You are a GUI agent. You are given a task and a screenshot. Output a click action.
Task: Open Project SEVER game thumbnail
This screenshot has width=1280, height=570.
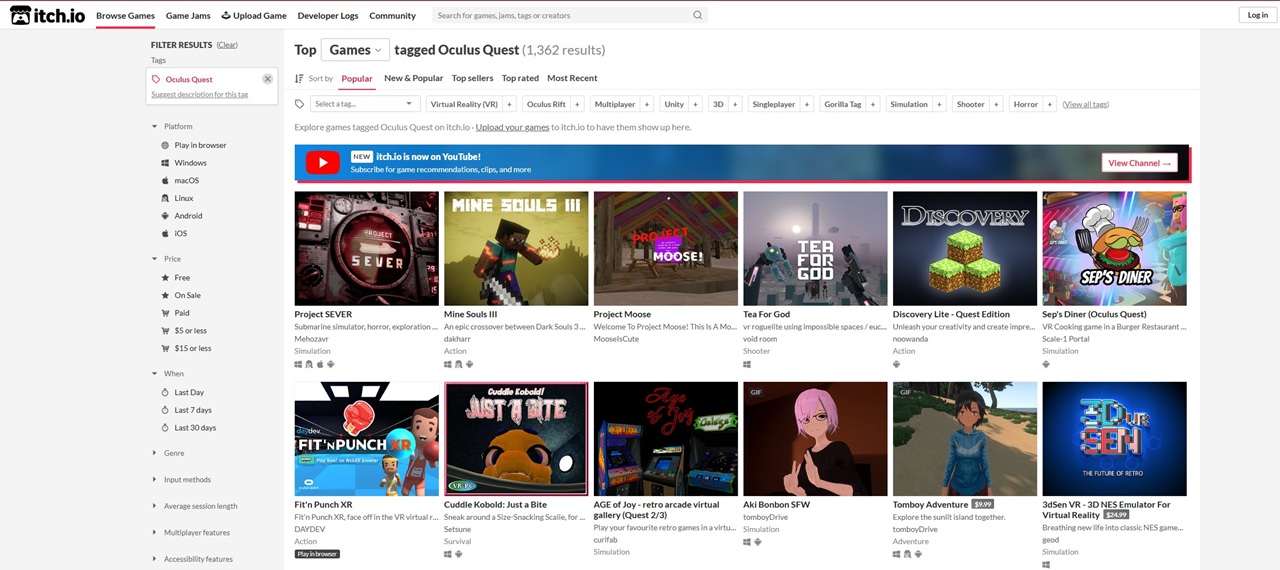pyautogui.click(x=366, y=248)
